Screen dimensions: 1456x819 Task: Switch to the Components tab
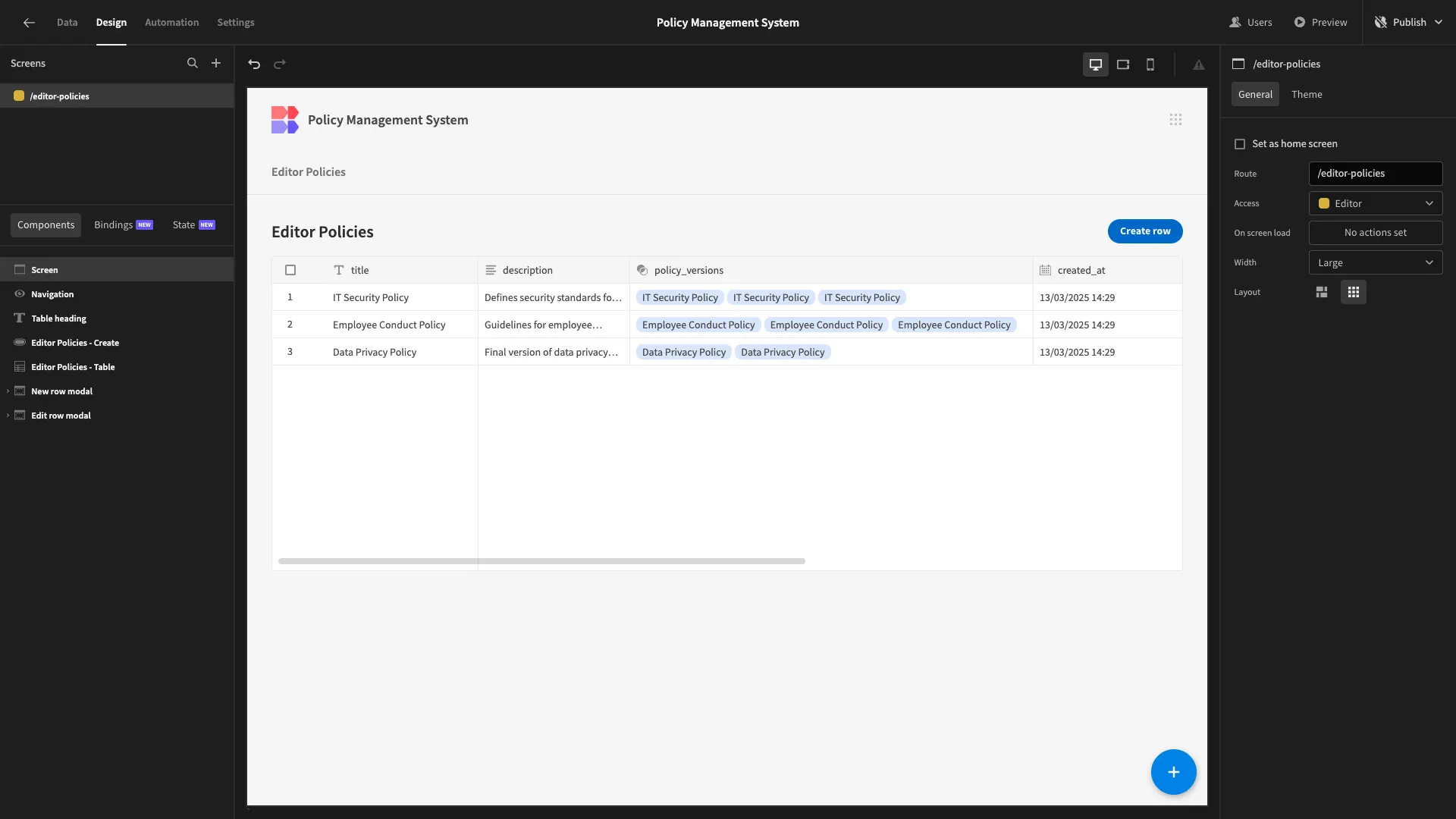pyautogui.click(x=45, y=225)
